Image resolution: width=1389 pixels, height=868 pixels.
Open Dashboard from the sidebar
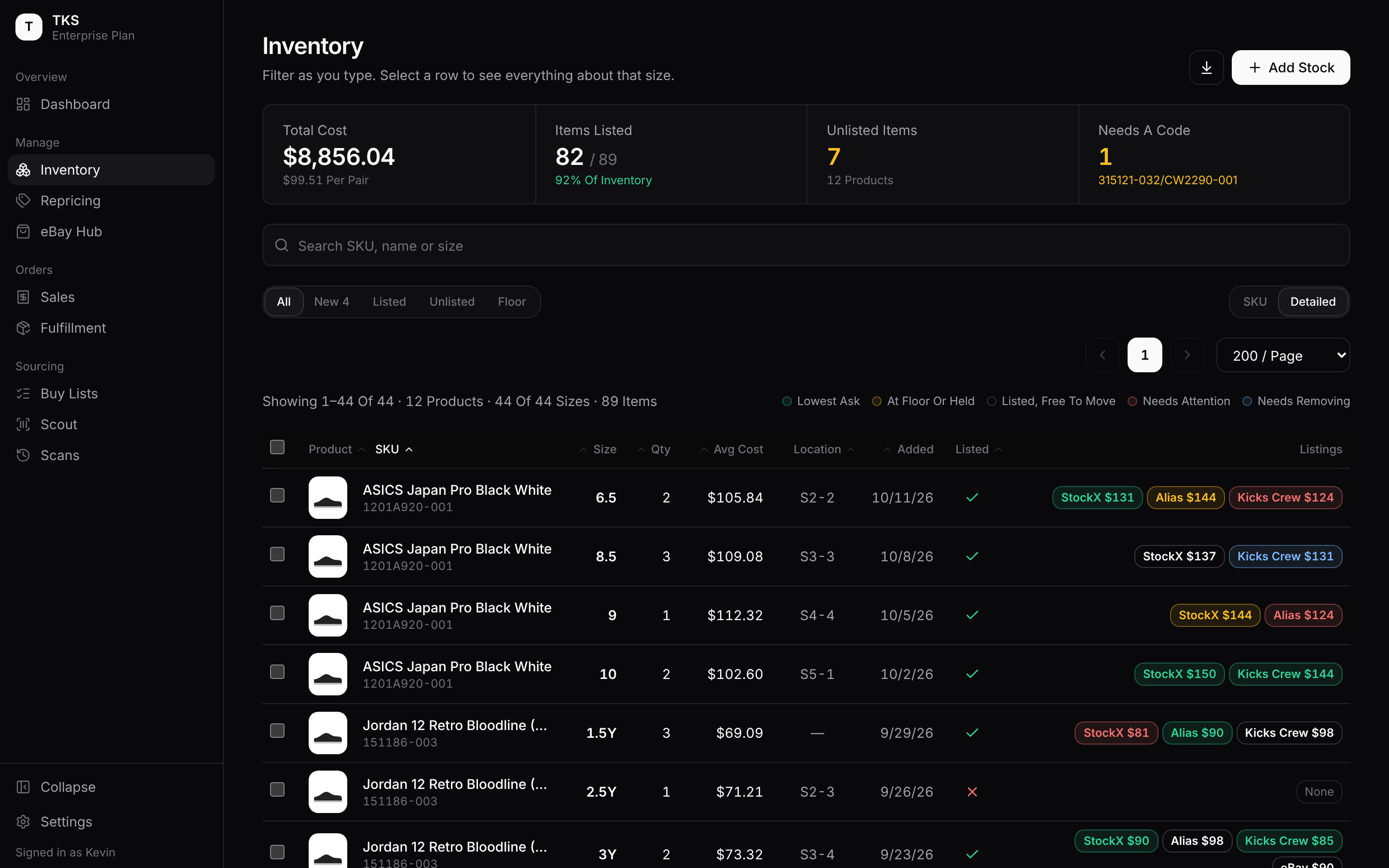click(111, 105)
